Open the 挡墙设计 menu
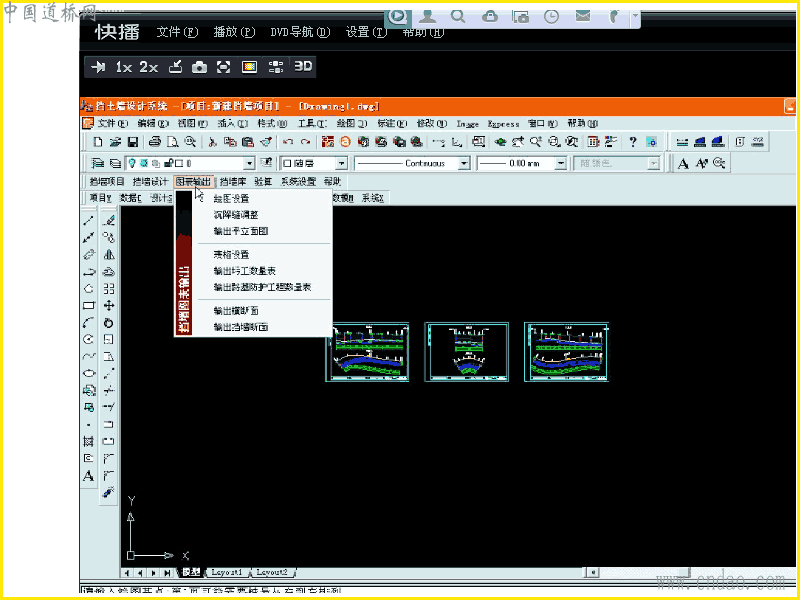Image resolution: width=800 pixels, height=600 pixels. [x=150, y=181]
